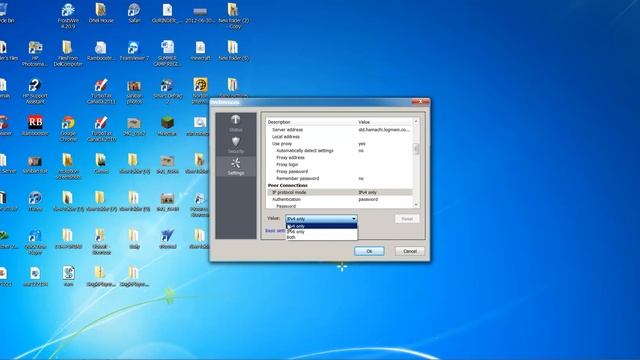Viewport: 640px width, 360px height.
Task: Click the Basic settings link
Action: tap(276, 231)
